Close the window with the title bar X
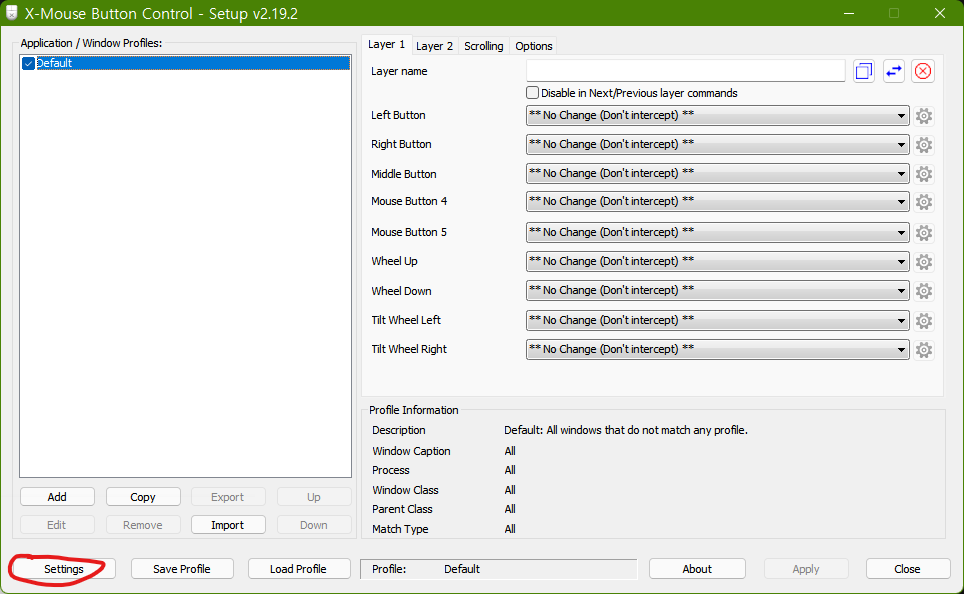 click(940, 13)
